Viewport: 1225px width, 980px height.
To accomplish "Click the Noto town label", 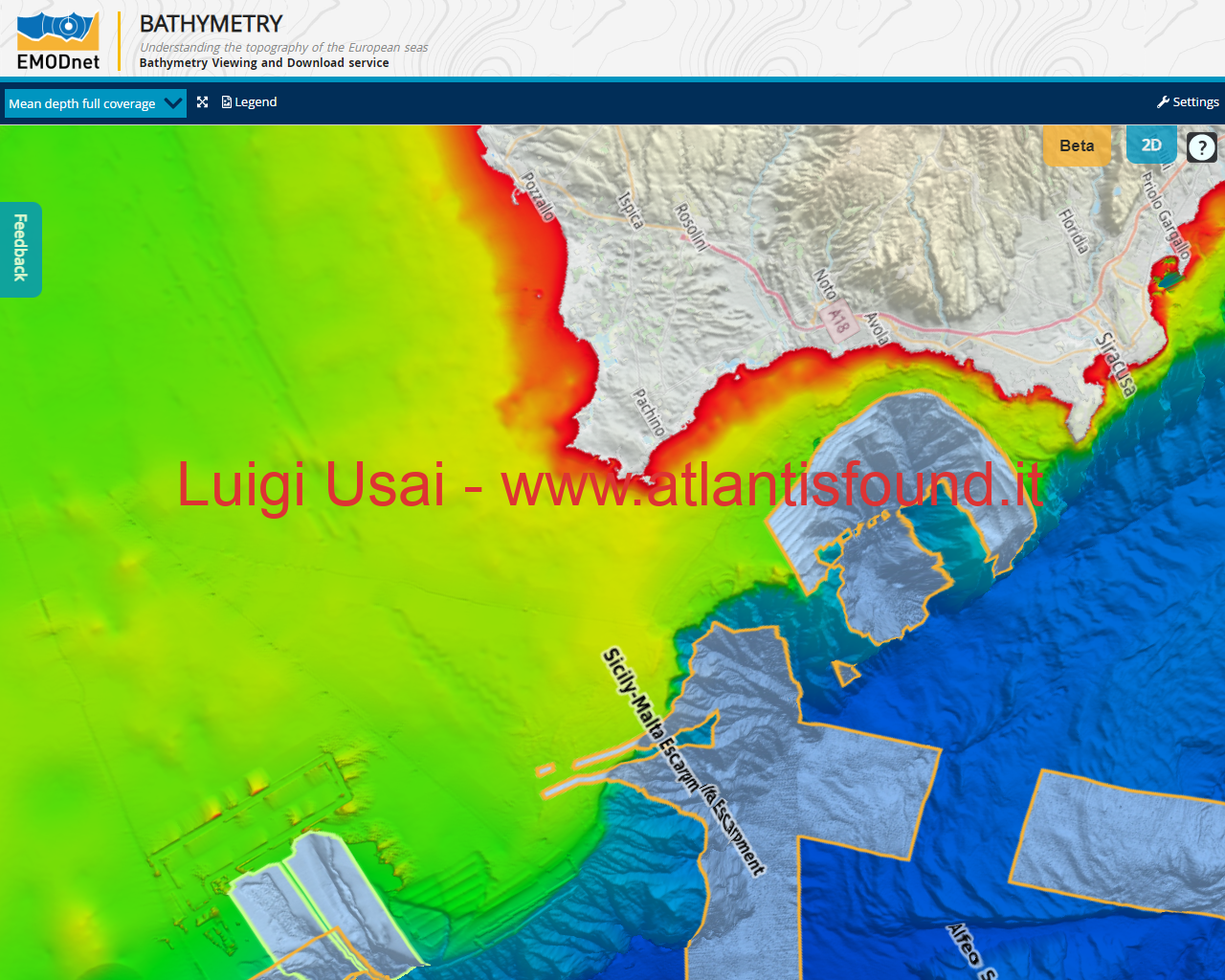I will point(824,284).
